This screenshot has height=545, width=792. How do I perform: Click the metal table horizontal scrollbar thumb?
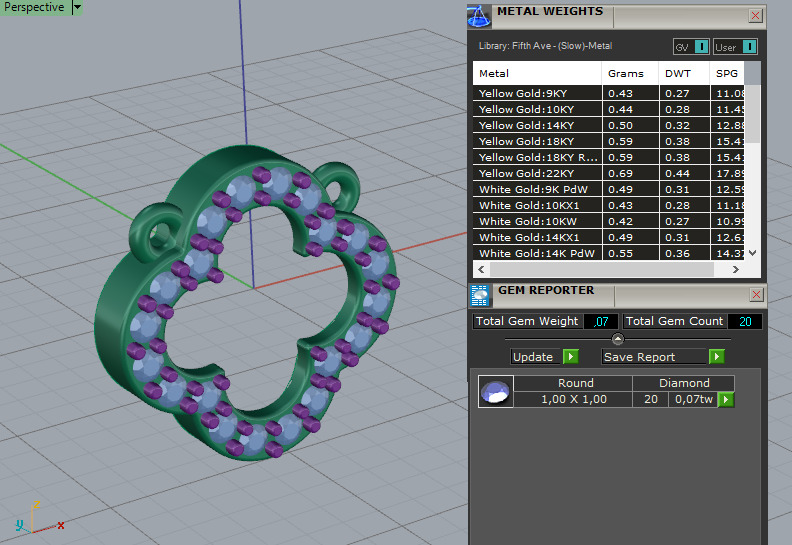[x=602, y=270]
